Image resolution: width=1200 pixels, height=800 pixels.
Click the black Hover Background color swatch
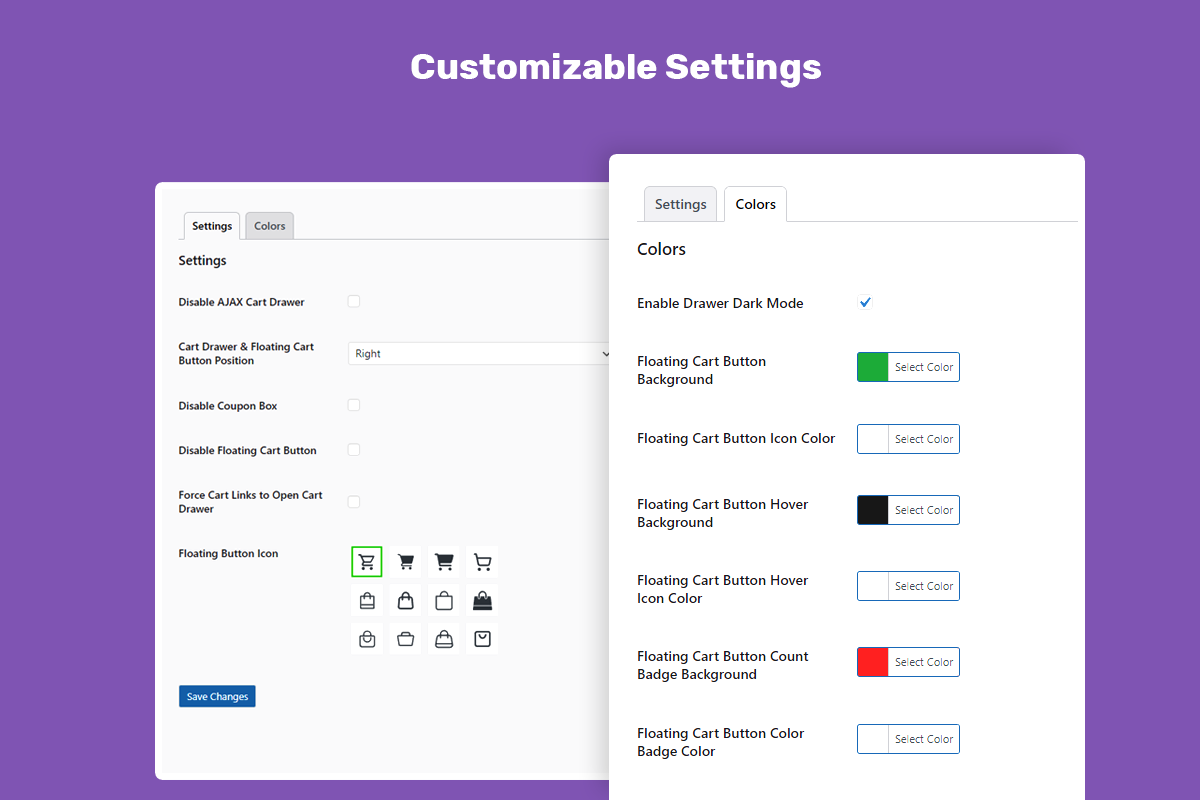873,510
